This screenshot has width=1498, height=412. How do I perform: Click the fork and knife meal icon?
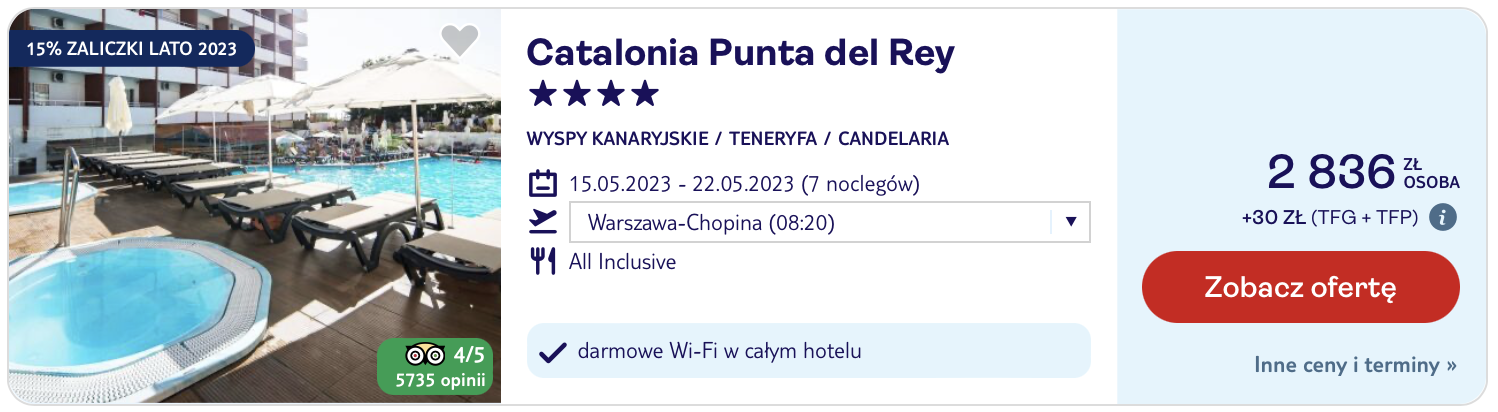542,262
